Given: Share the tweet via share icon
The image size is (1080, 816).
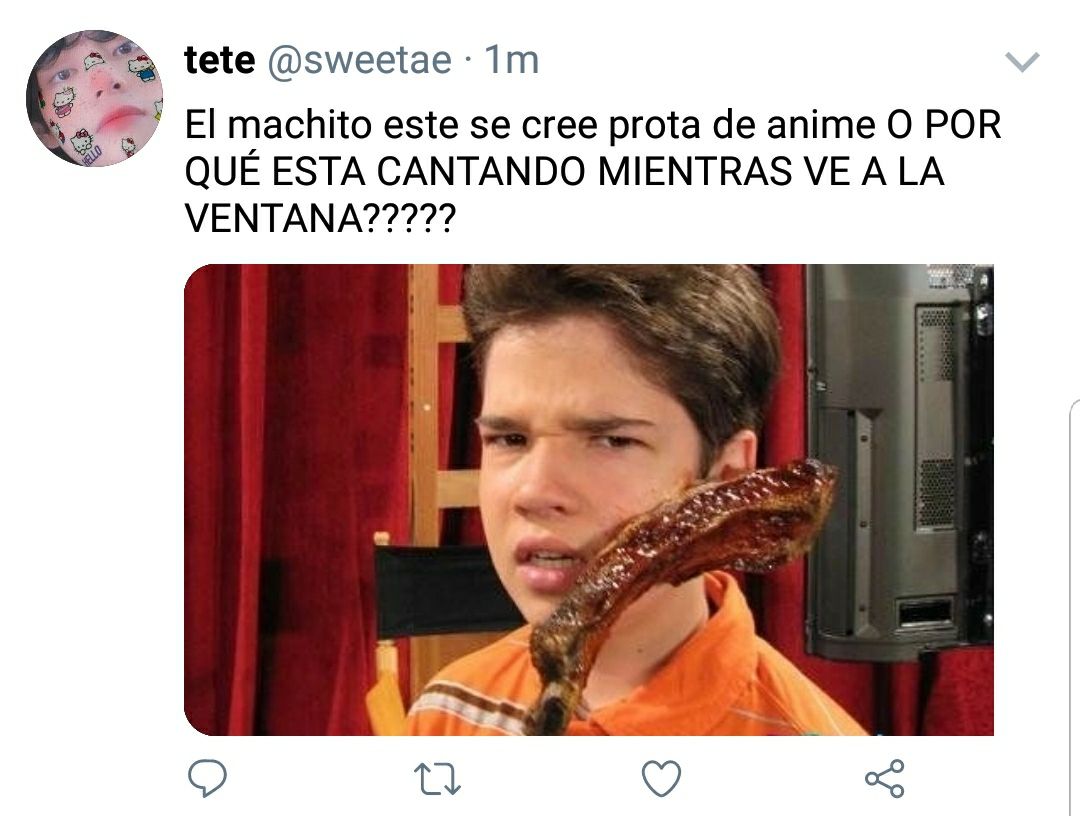Looking at the screenshot, I should [885, 778].
